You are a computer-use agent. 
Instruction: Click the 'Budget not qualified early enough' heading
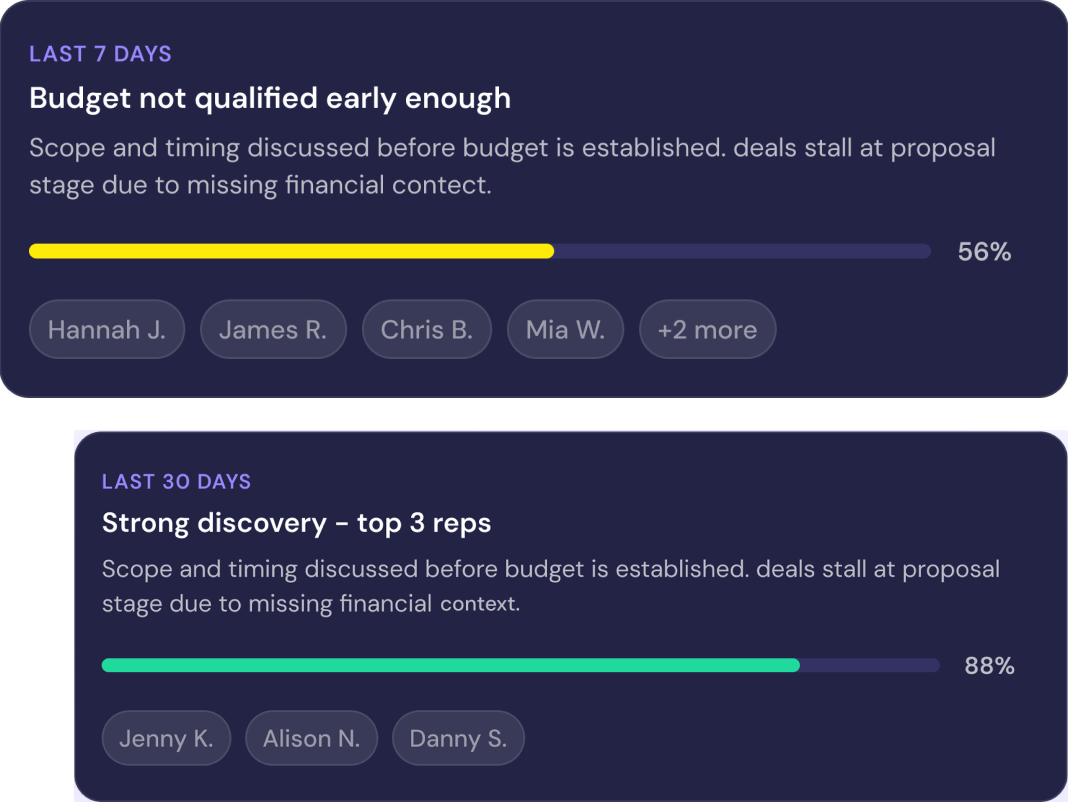pos(271,98)
